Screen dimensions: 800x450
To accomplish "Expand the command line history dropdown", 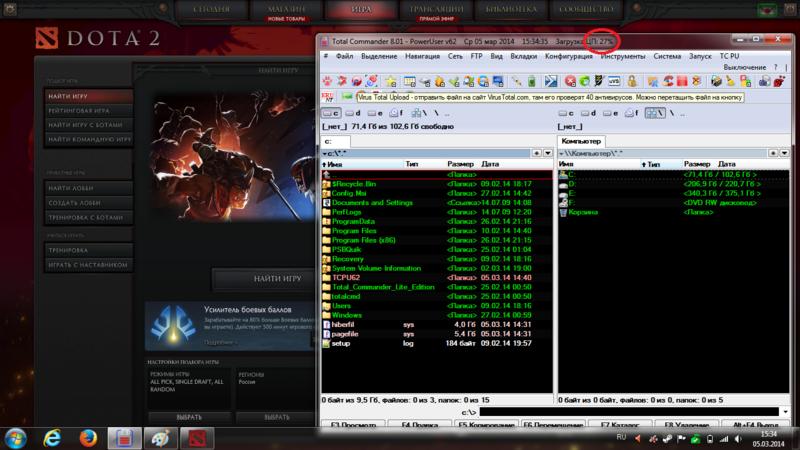I will [786, 412].
